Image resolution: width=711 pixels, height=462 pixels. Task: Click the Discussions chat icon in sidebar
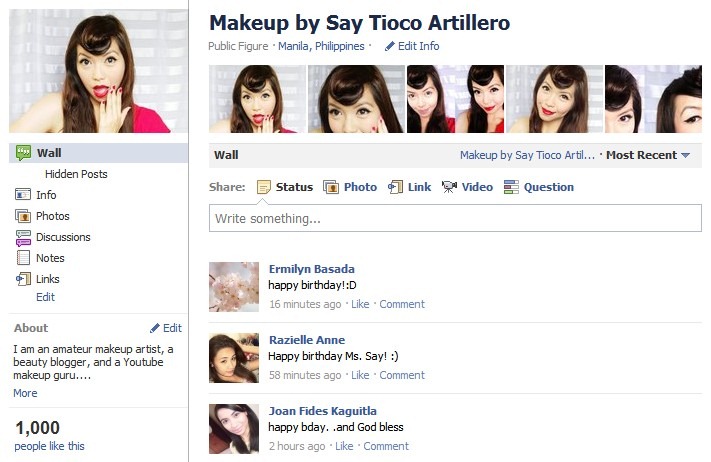pyautogui.click(x=23, y=238)
